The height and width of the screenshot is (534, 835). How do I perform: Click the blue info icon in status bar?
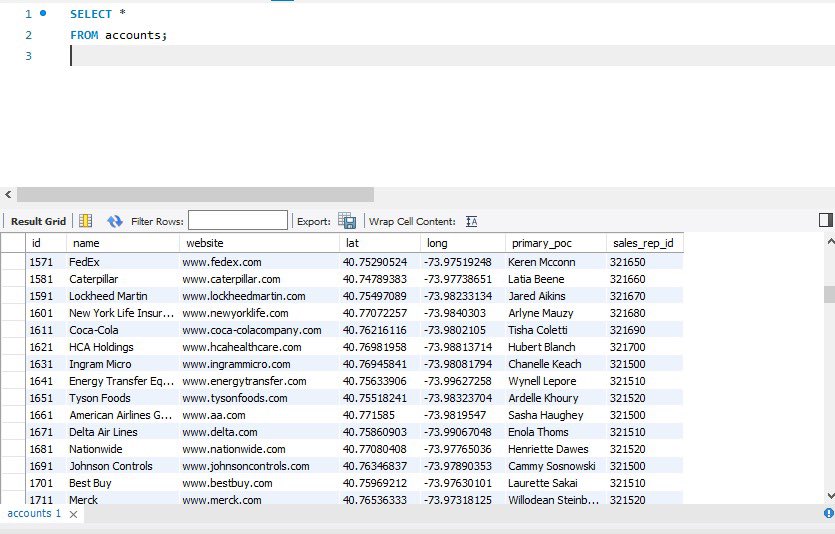click(829, 513)
